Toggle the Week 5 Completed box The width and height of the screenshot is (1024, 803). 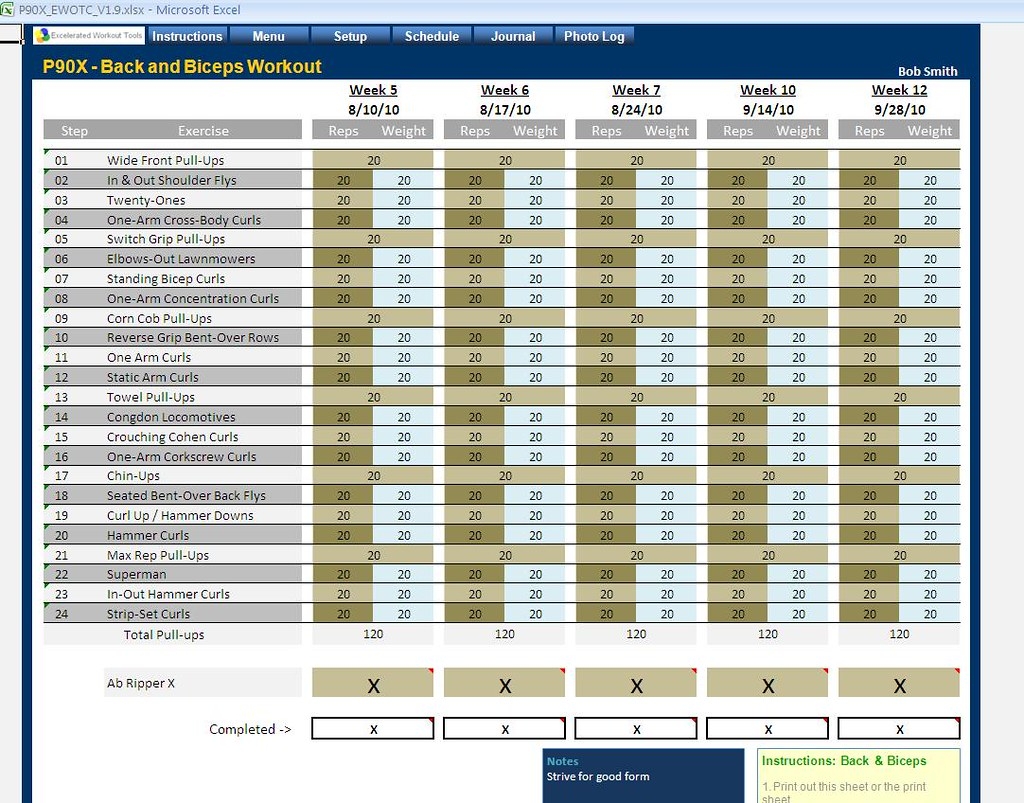pyautogui.click(x=373, y=729)
